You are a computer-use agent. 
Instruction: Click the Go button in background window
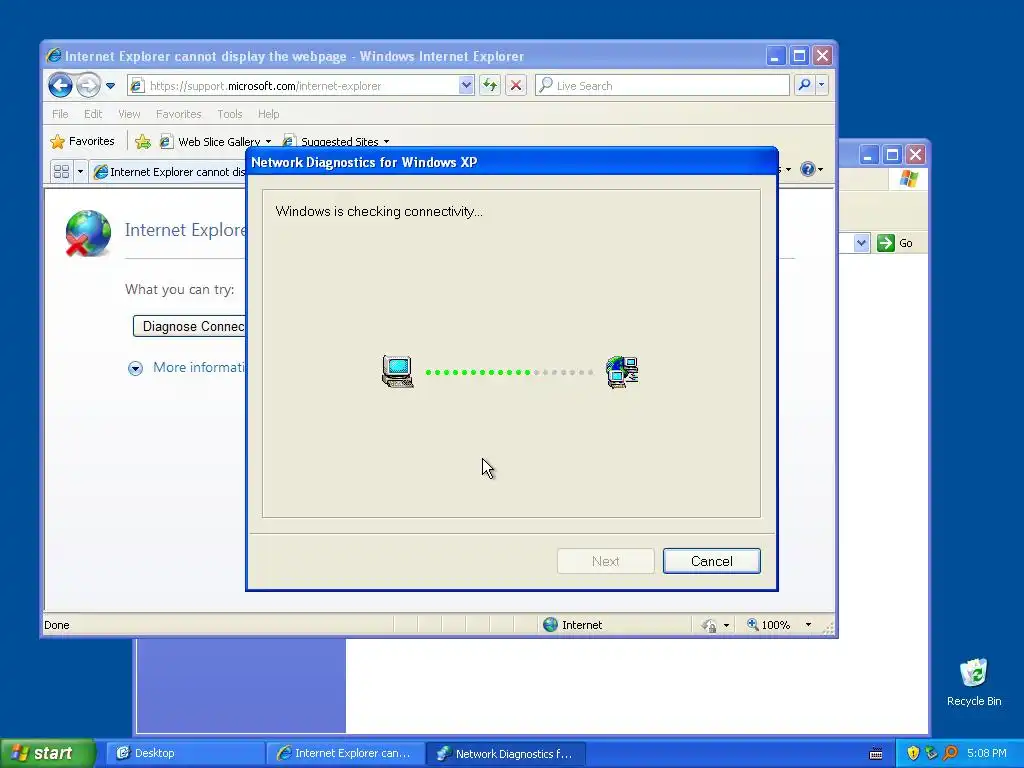[x=895, y=243]
